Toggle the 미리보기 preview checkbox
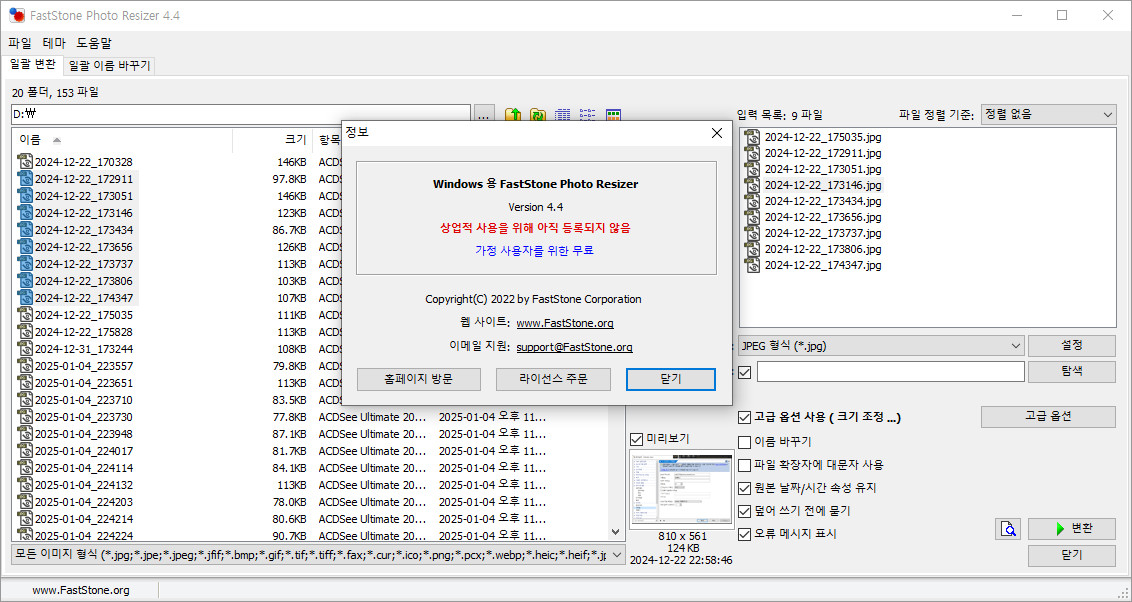Image resolution: width=1132 pixels, height=602 pixels. tap(636, 439)
